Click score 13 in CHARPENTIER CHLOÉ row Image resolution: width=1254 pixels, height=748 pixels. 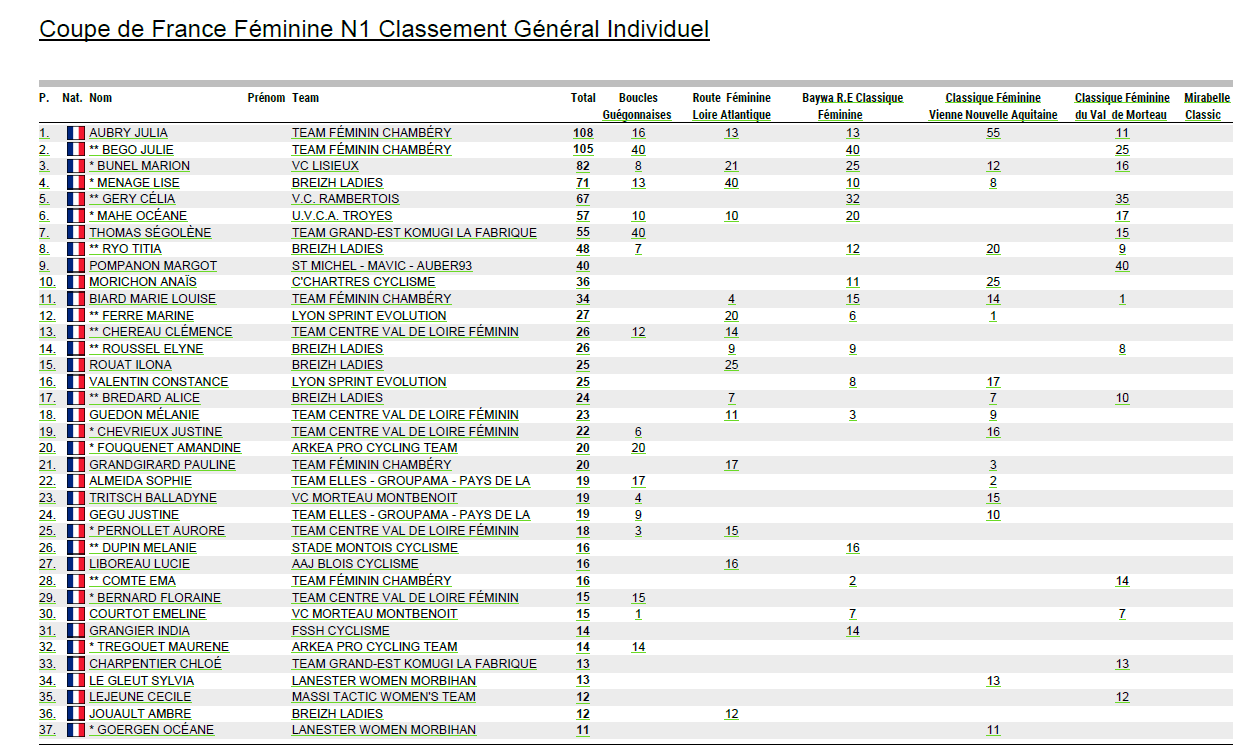1122,664
